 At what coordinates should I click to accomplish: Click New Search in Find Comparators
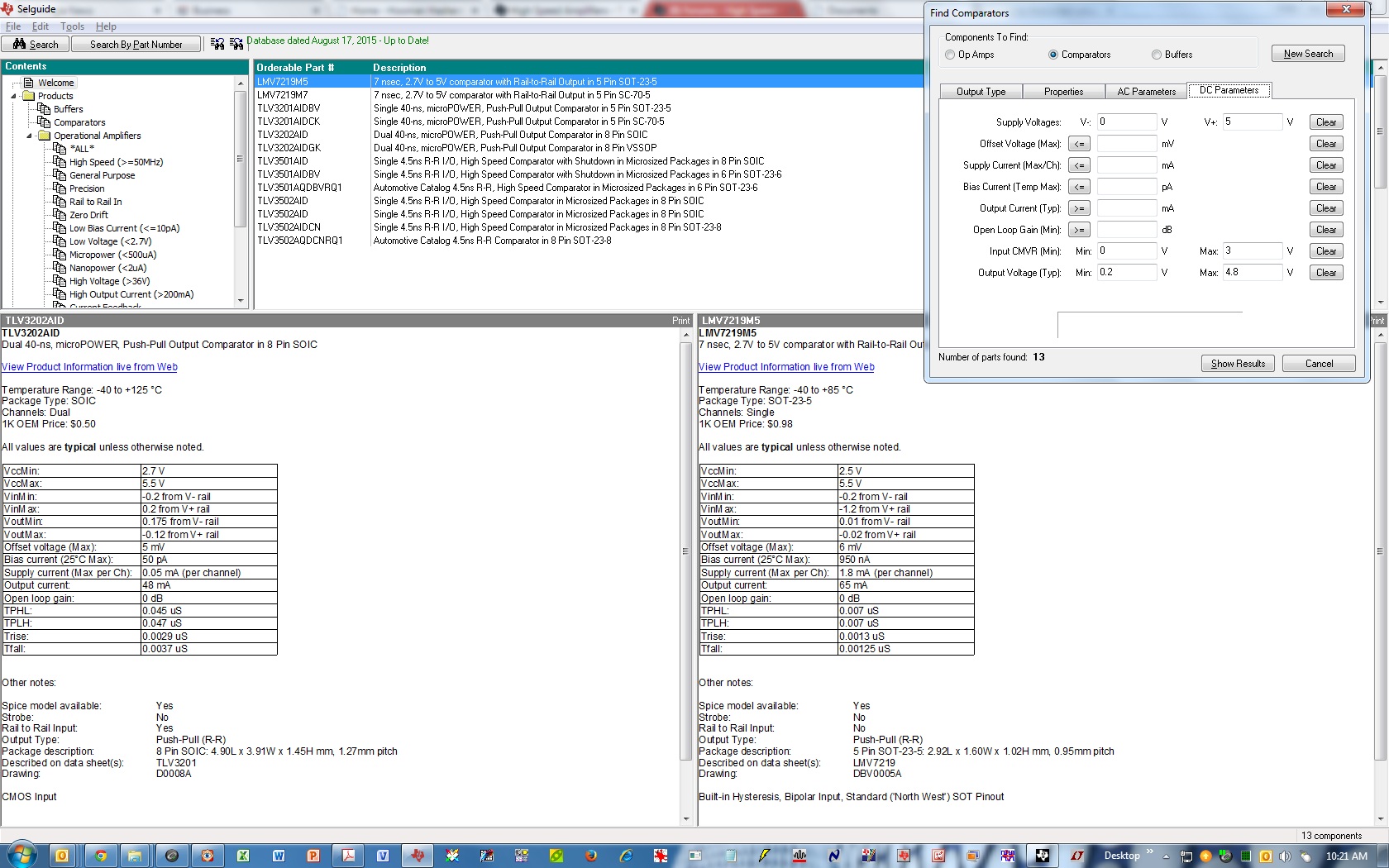[x=1308, y=54]
